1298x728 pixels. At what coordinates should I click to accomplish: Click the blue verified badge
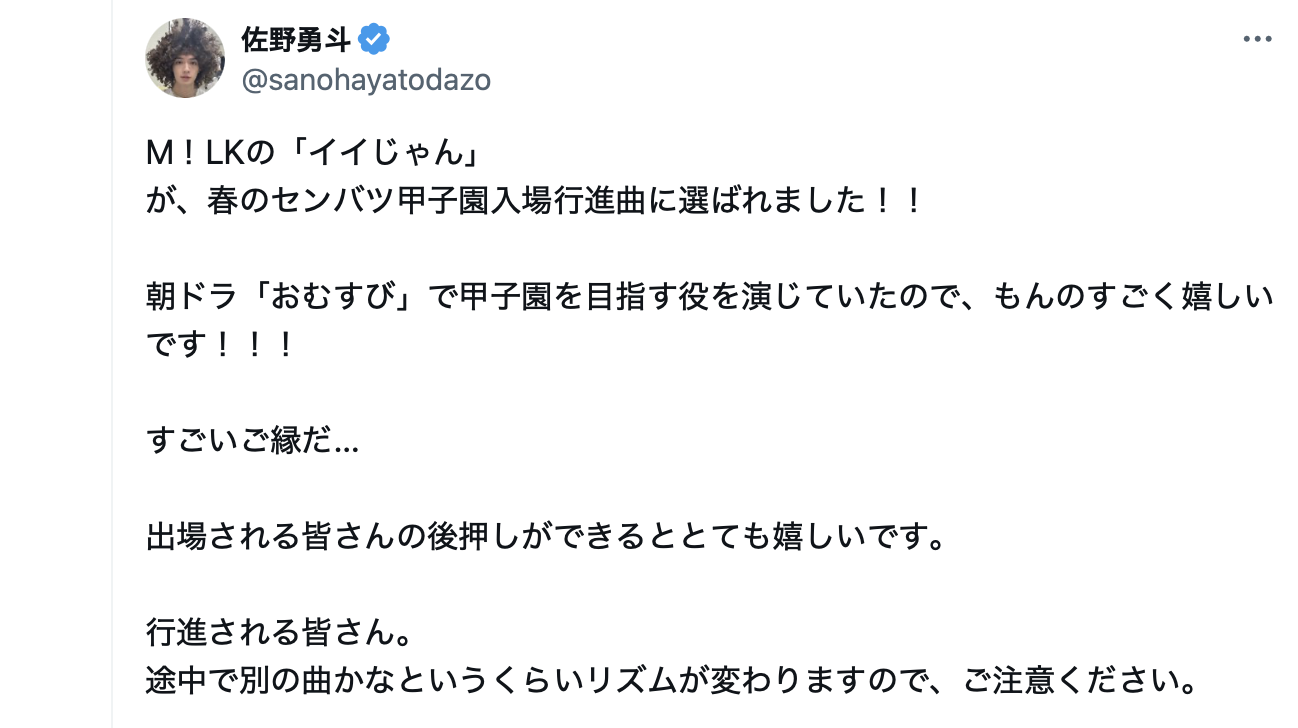tap(374, 40)
